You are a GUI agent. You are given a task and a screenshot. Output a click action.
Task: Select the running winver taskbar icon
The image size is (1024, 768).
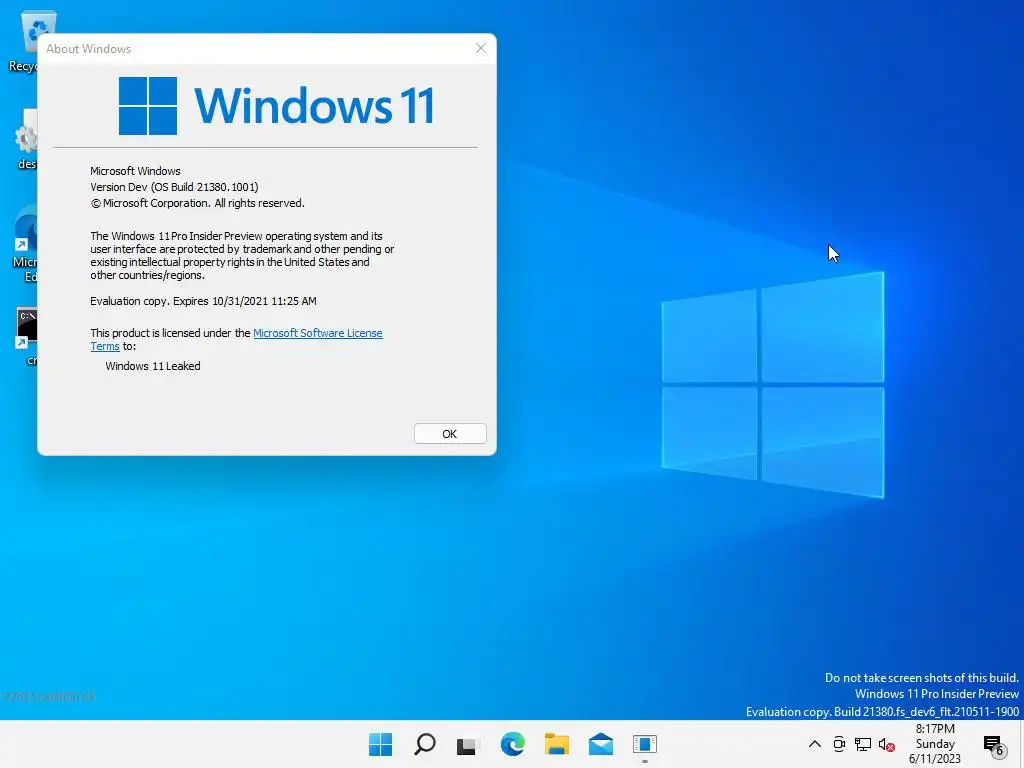pos(645,744)
